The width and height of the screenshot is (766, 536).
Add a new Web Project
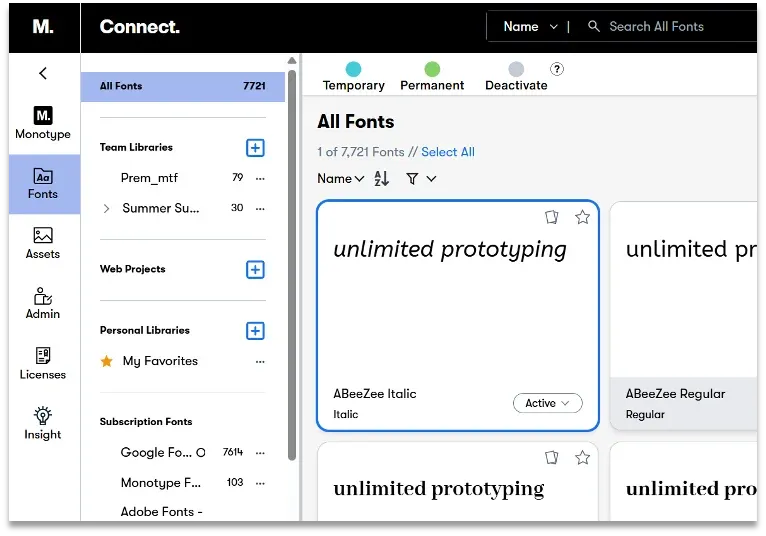click(255, 269)
